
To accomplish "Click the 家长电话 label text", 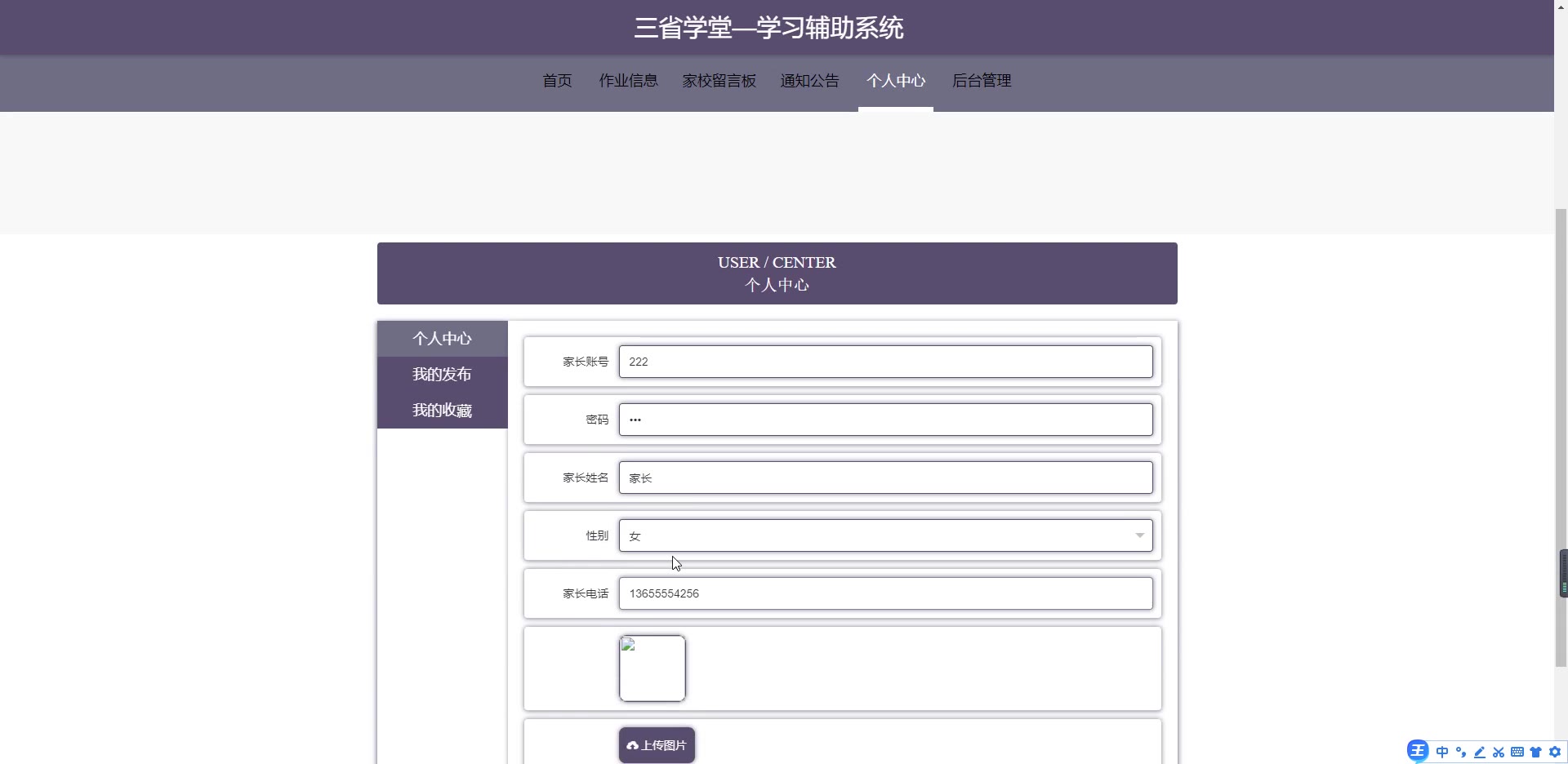I will (x=586, y=593).
